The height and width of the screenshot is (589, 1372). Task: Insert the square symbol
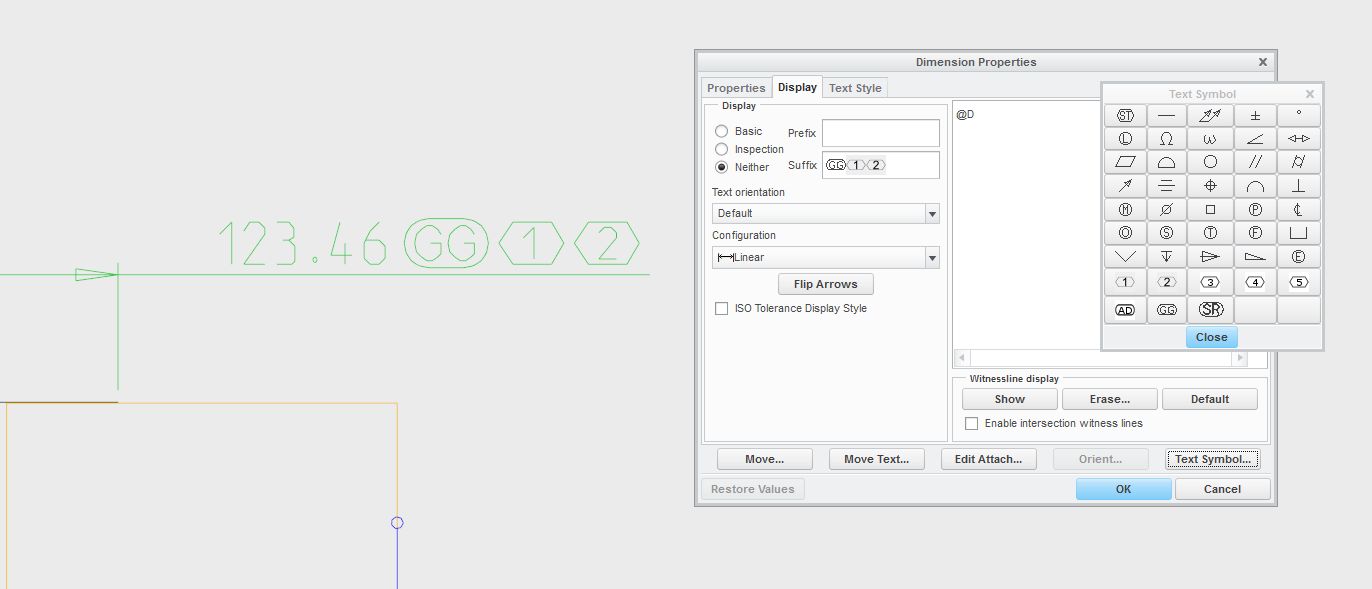pyautogui.click(x=1211, y=210)
